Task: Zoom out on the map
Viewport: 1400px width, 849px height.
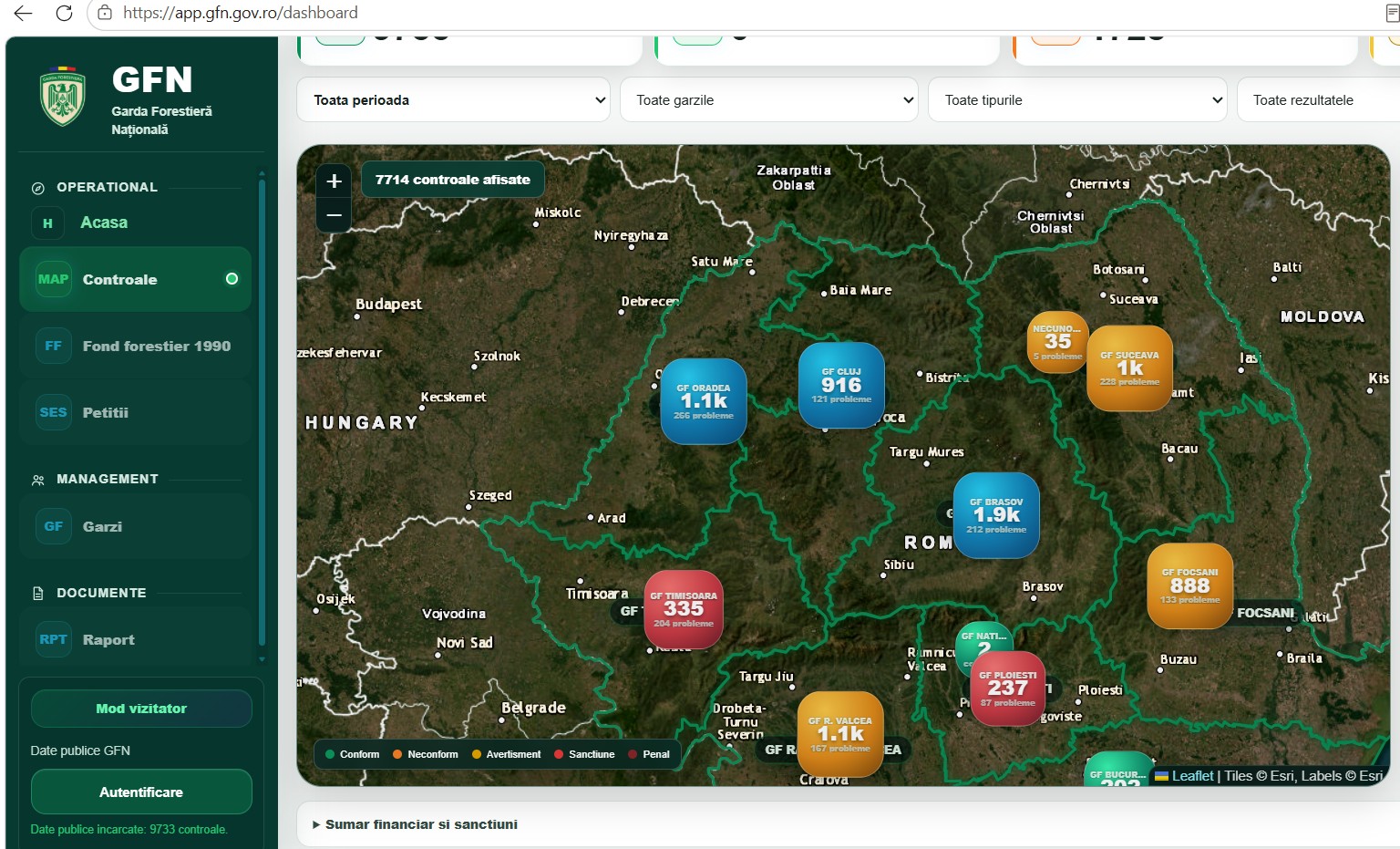Action: click(x=335, y=215)
